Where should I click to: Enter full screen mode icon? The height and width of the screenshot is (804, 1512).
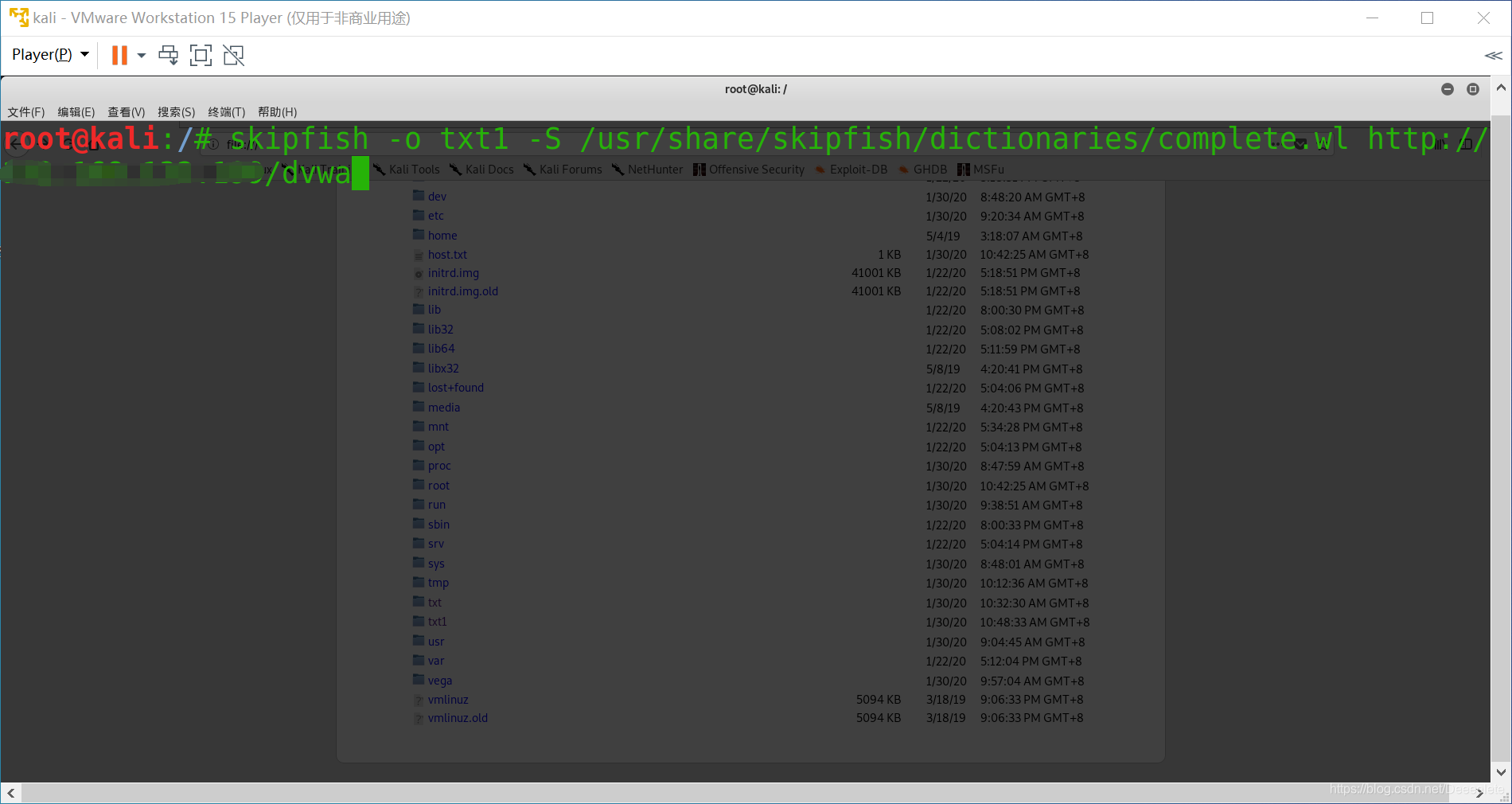tap(201, 55)
